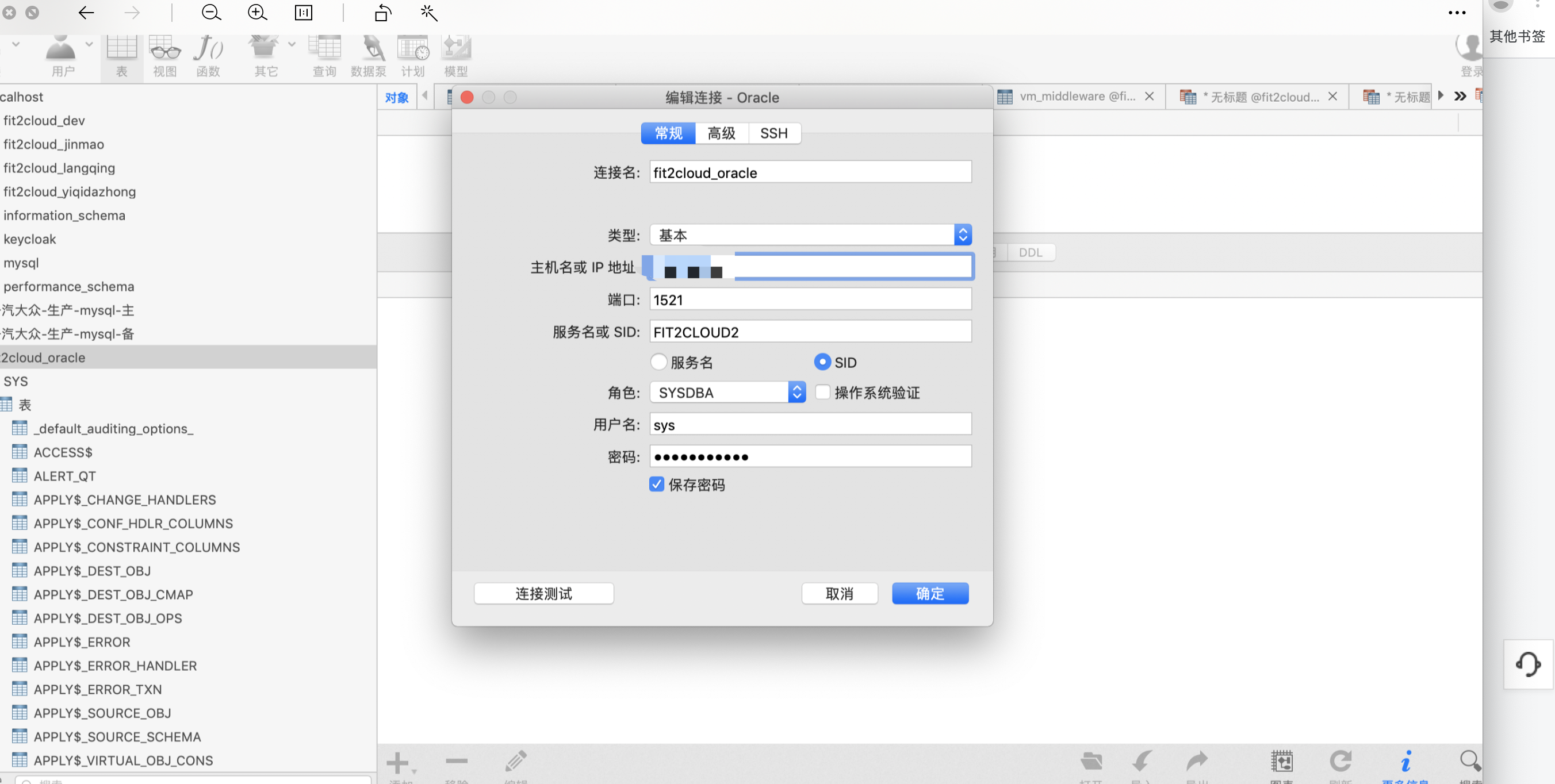Screen dimensions: 1555x784
Task: Click the 用户 (Users) toolbar icon
Action: pyautogui.click(x=62, y=55)
